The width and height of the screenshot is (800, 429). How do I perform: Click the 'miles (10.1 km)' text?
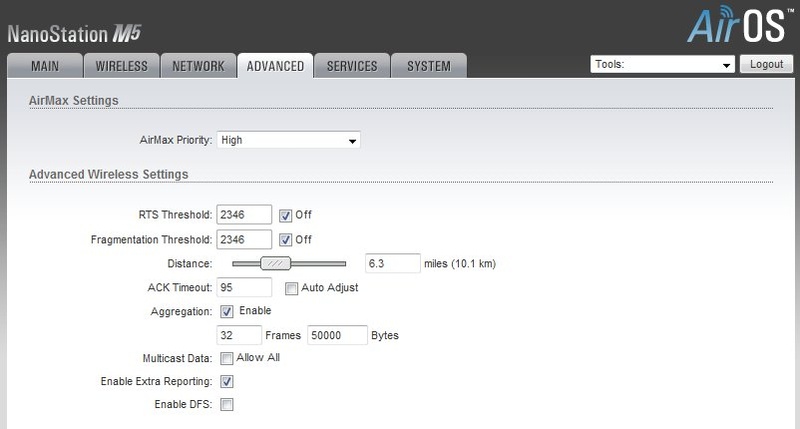point(460,264)
